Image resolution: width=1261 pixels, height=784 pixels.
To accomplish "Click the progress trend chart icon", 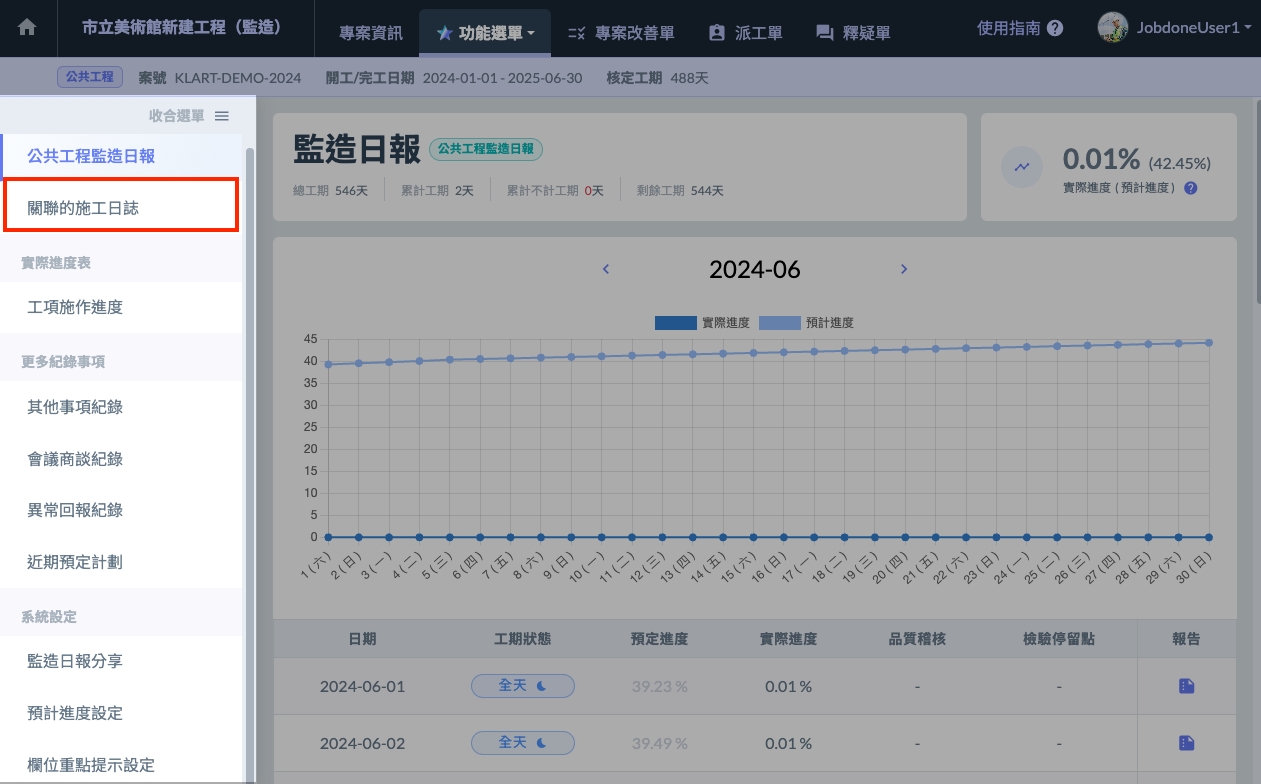I will pos(1022,167).
